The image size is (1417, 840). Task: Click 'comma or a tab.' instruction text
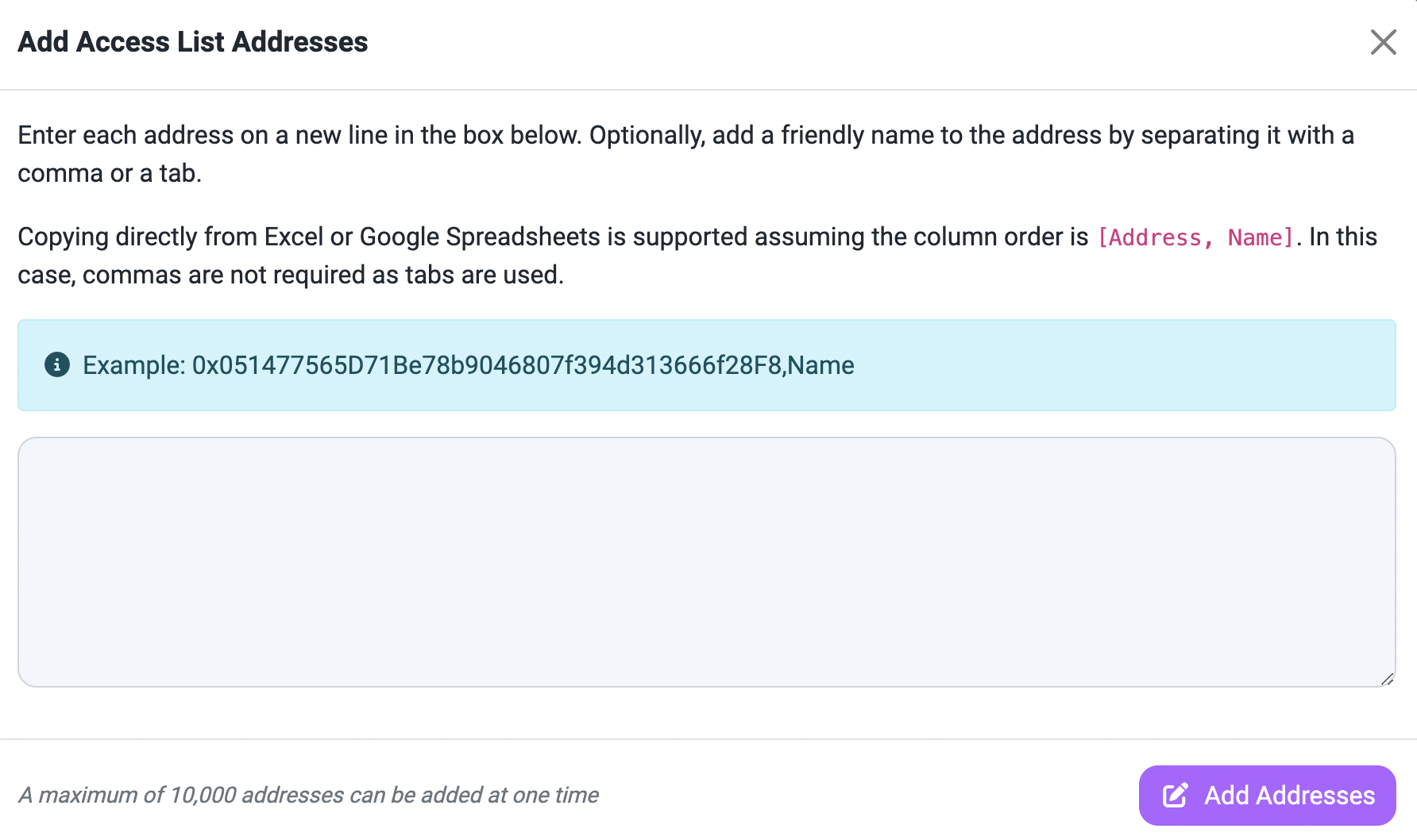click(x=110, y=173)
